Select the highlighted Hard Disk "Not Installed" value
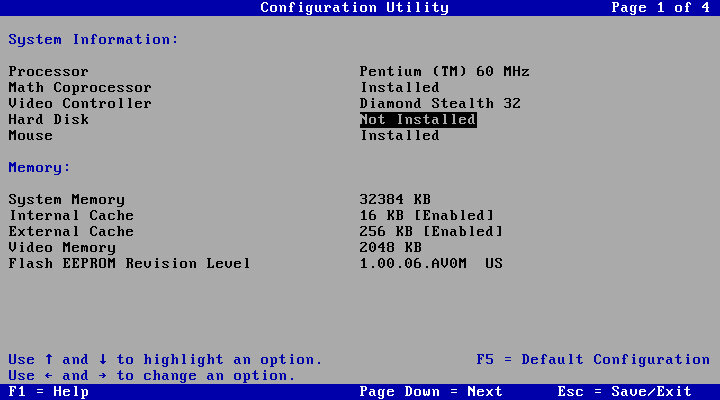The width and height of the screenshot is (720, 400). [x=418, y=120]
